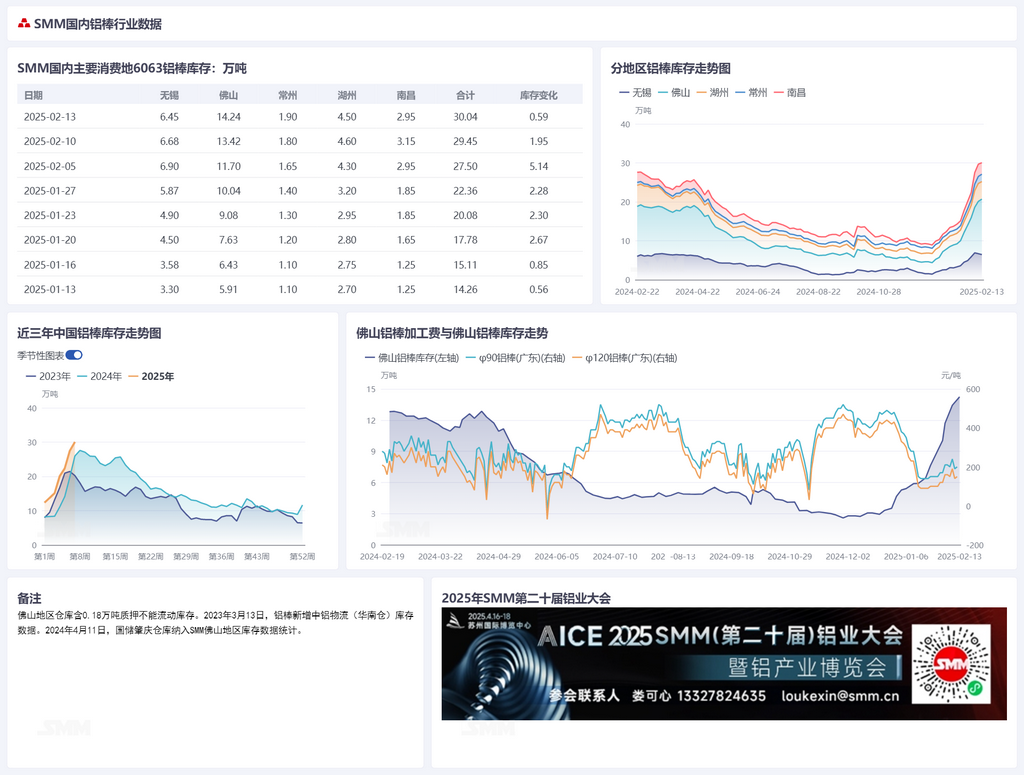Click the QR code on the banner
Viewport: 1024px width, 775px height.
point(951,664)
